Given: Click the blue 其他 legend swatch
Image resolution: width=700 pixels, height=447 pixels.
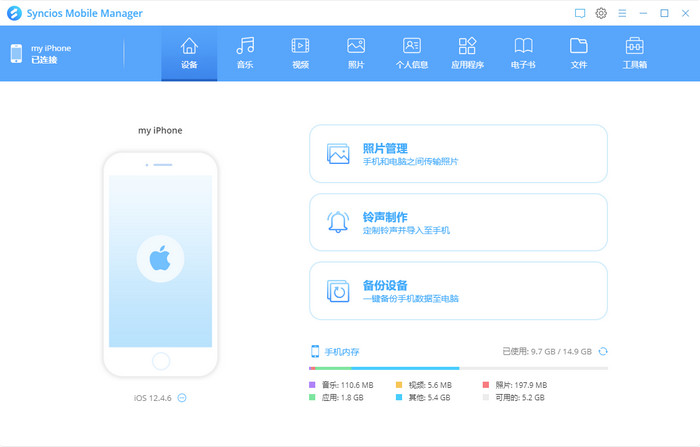Looking at the screenshot, I should pos(399,397).
